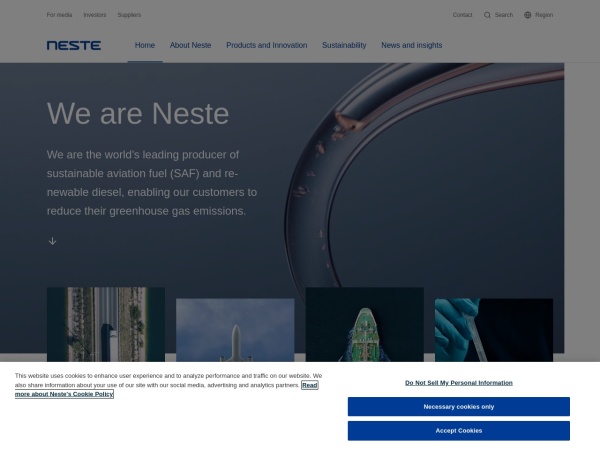Click the We are Neste heading
Viewport: 600px width, 450px height.
138,113
